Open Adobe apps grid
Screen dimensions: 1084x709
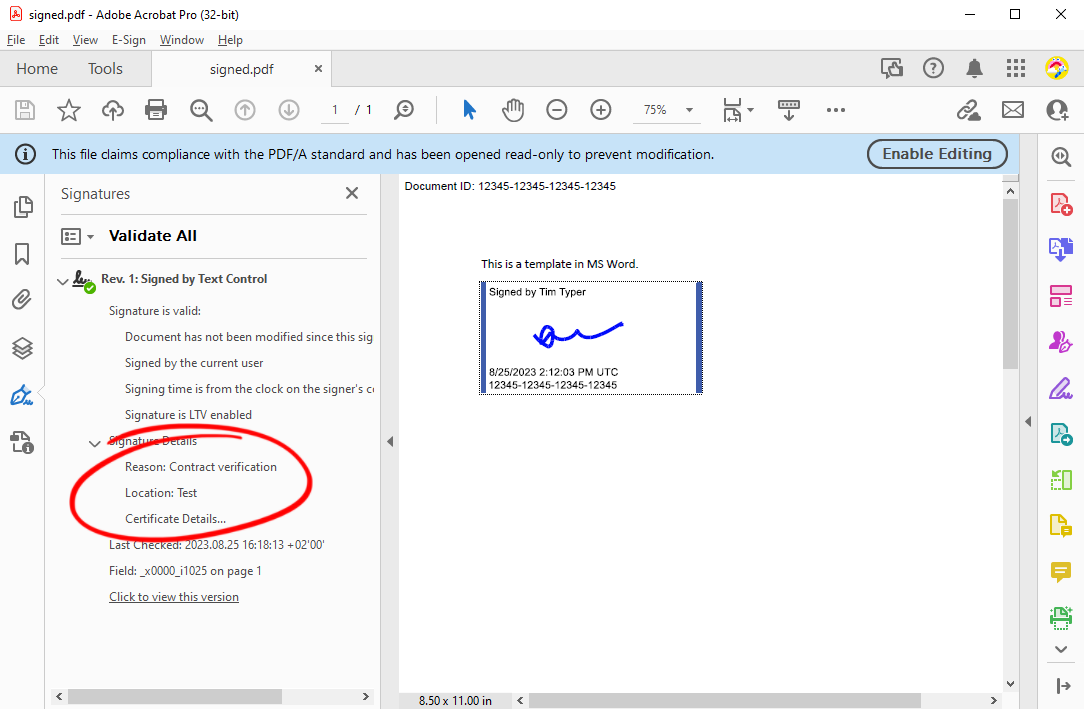pos(1016,68)
